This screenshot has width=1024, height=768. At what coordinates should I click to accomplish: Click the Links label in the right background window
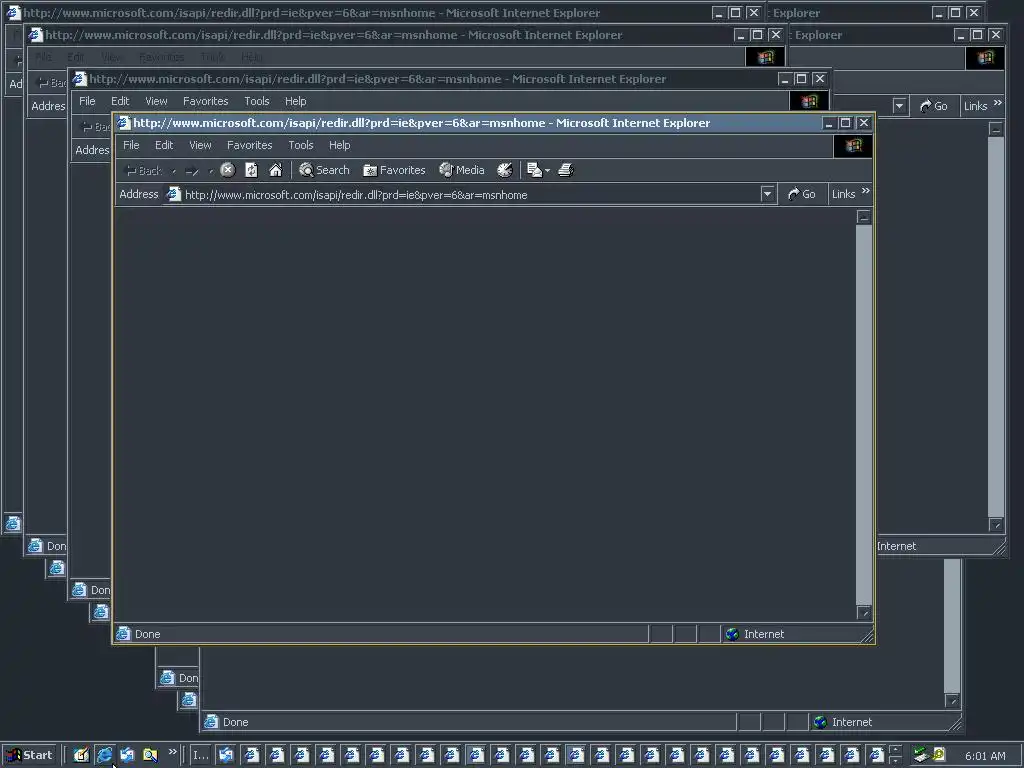[976, 106]
